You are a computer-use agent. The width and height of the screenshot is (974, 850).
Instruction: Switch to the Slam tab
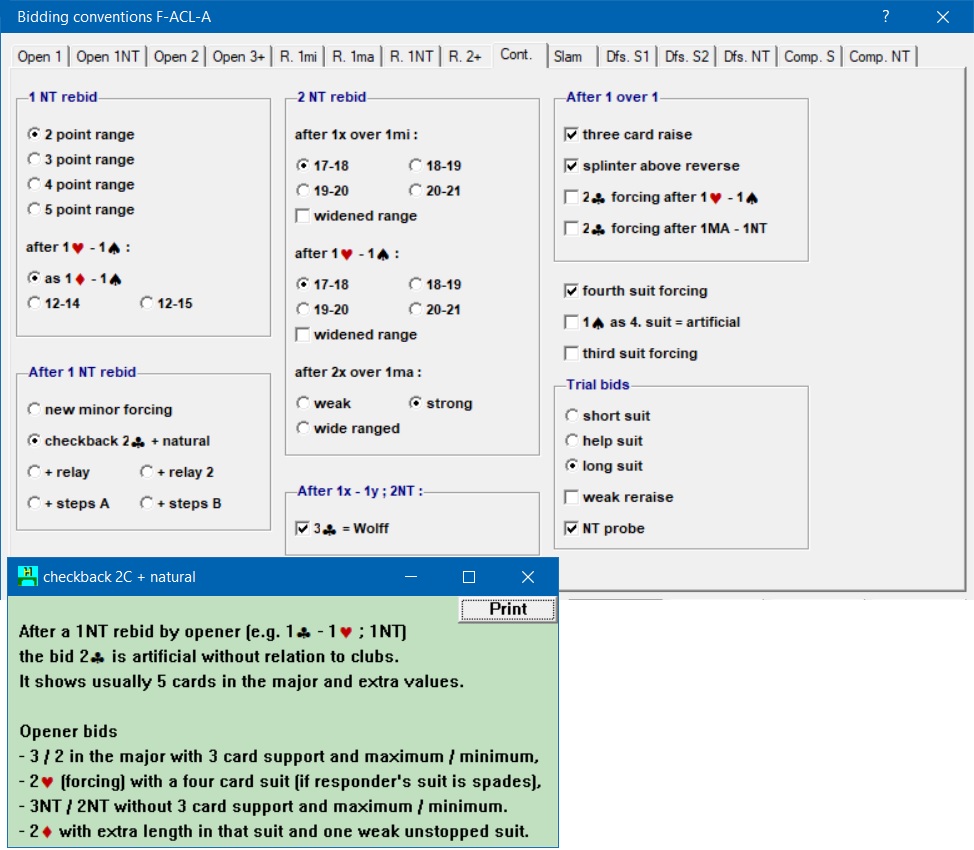[568, 57]
